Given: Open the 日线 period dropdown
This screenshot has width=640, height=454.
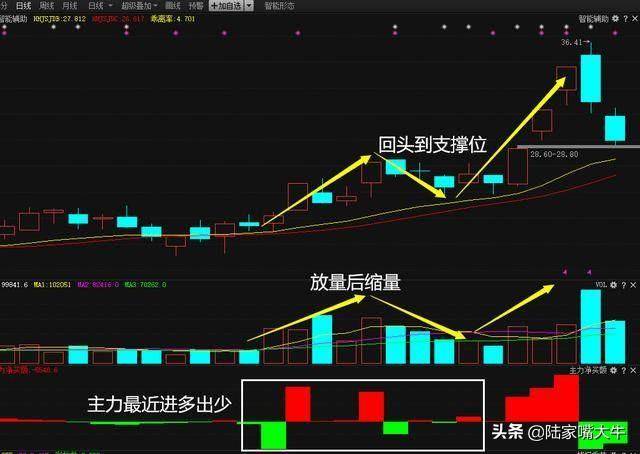Looking at the screenshot, I should 100,6.
